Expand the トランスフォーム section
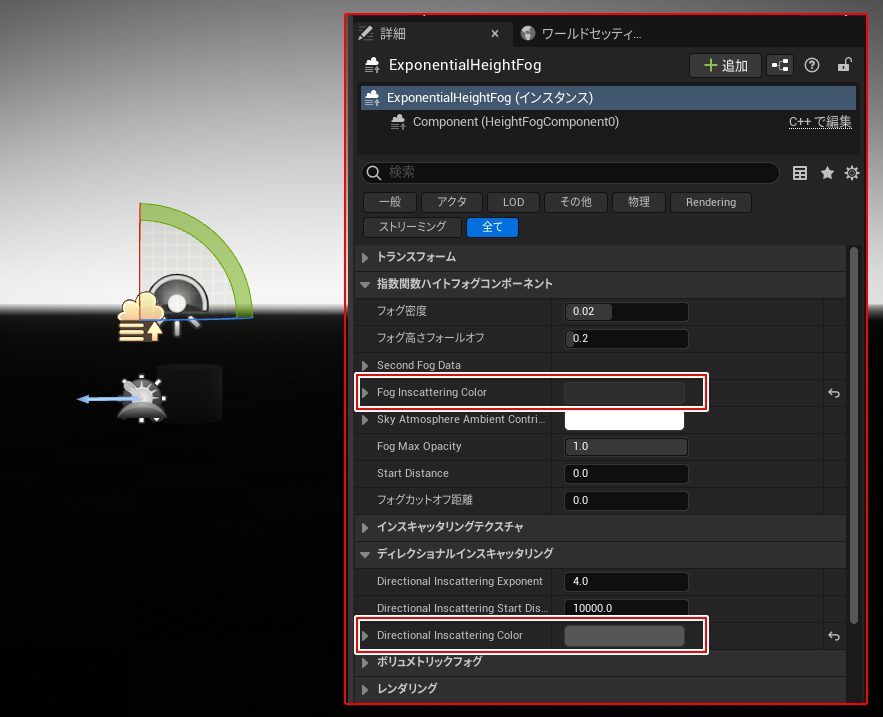This screenshot has width=883, height=717. [x=365, y=257]
